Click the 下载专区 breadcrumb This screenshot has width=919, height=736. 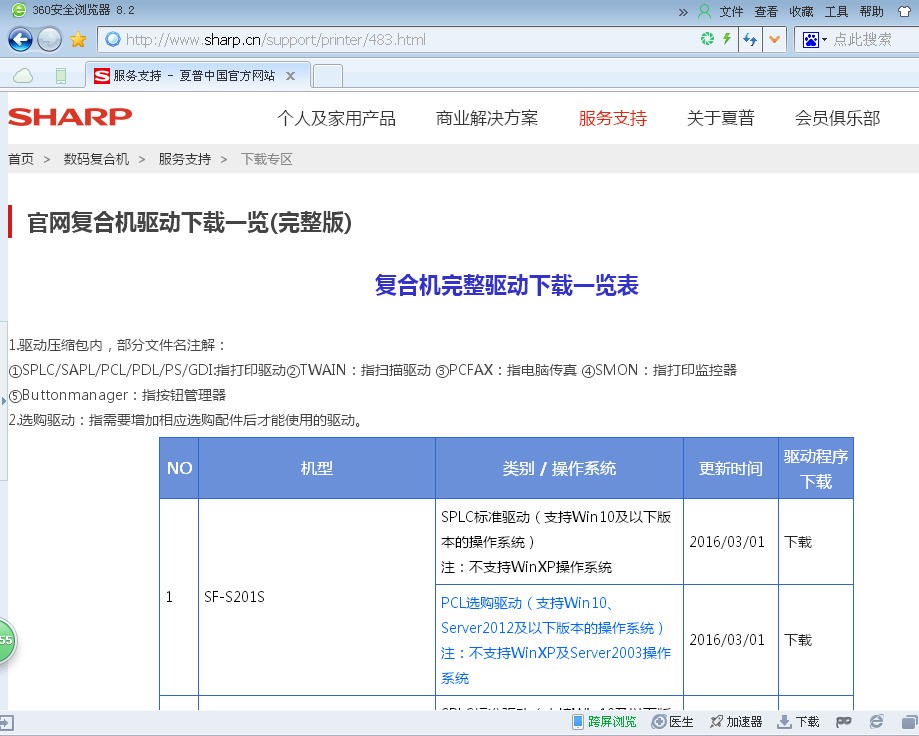click(267, 159)
